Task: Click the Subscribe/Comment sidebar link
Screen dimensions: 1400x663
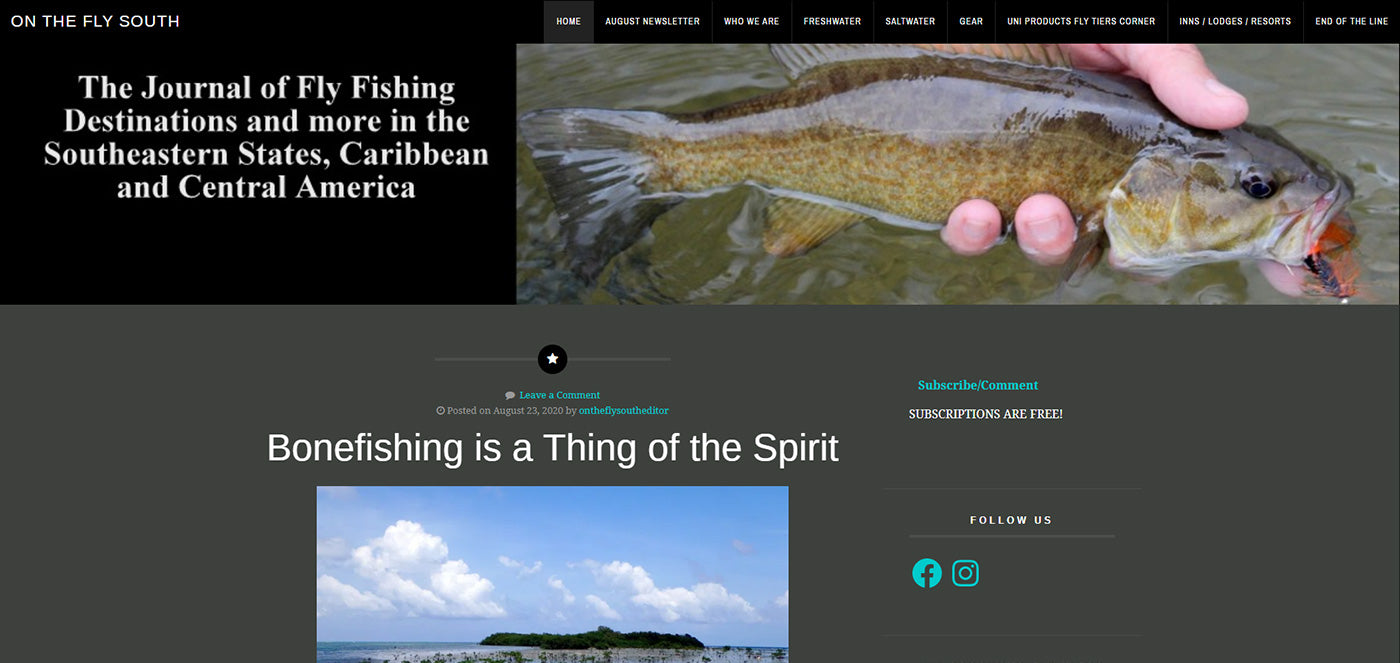Action: click(978, 385)
